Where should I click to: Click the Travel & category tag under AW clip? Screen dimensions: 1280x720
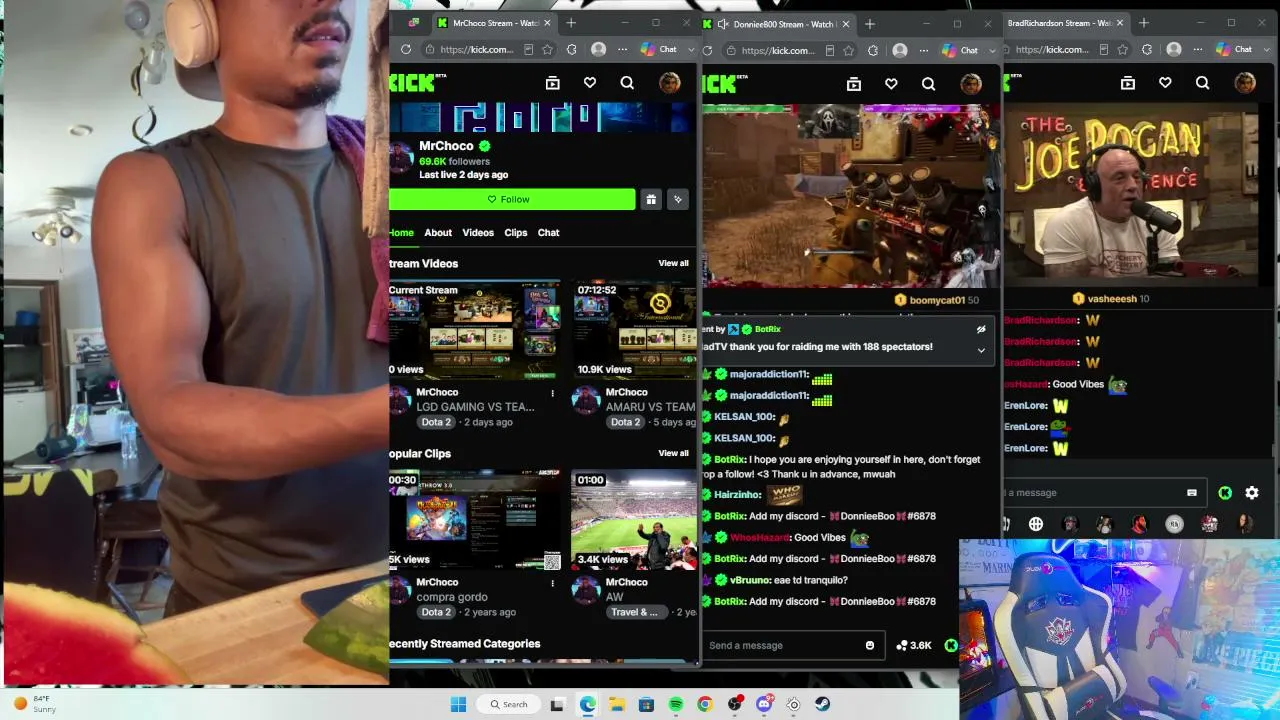(x=634, y=612)
